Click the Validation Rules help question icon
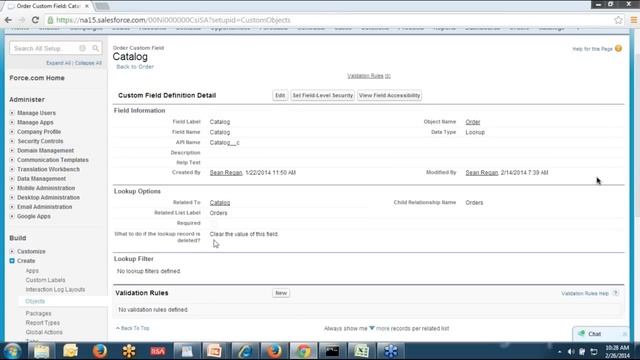640x360 pixels. pos(616,293)
